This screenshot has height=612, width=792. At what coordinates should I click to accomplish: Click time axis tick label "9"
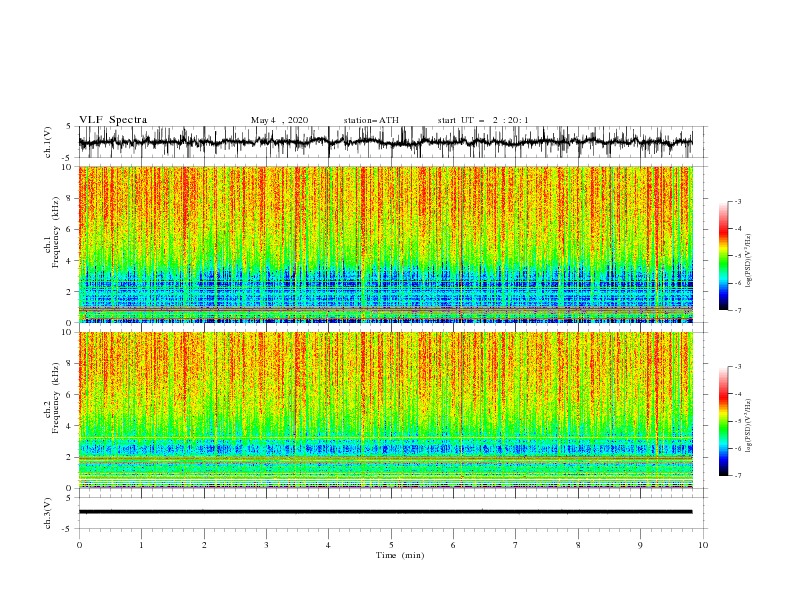(640, 545)
